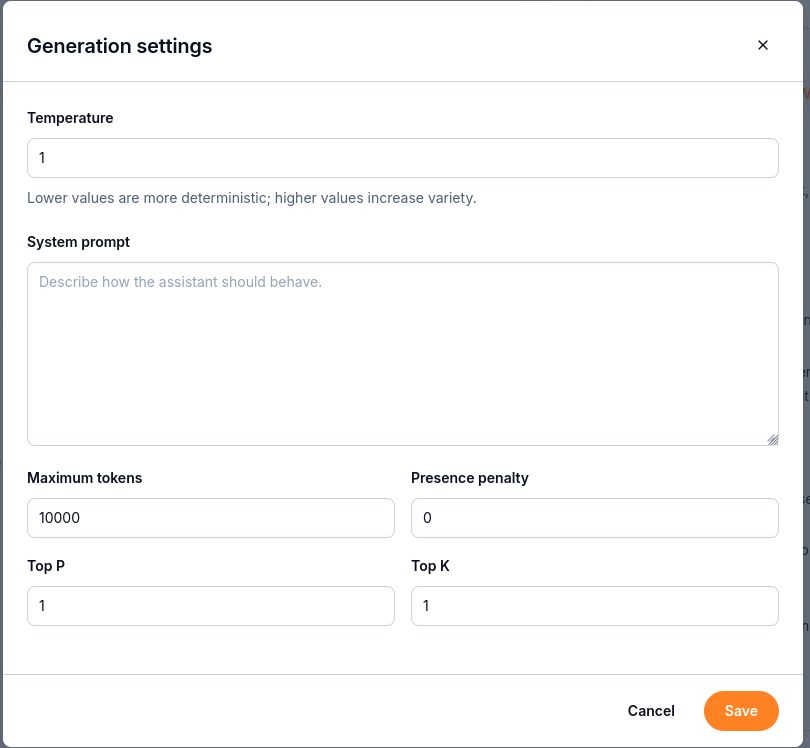Click the Generation settings title
Image resolution: width=810 pixels, height=748 pixels.
click(119, 45)
